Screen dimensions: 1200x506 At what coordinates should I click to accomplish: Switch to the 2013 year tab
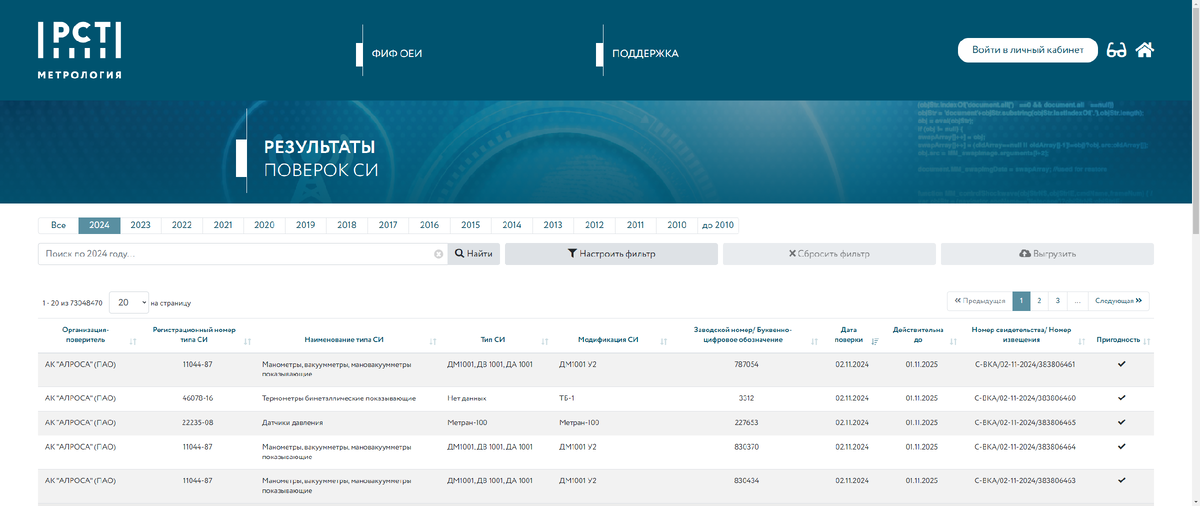(x=553, y=225)
